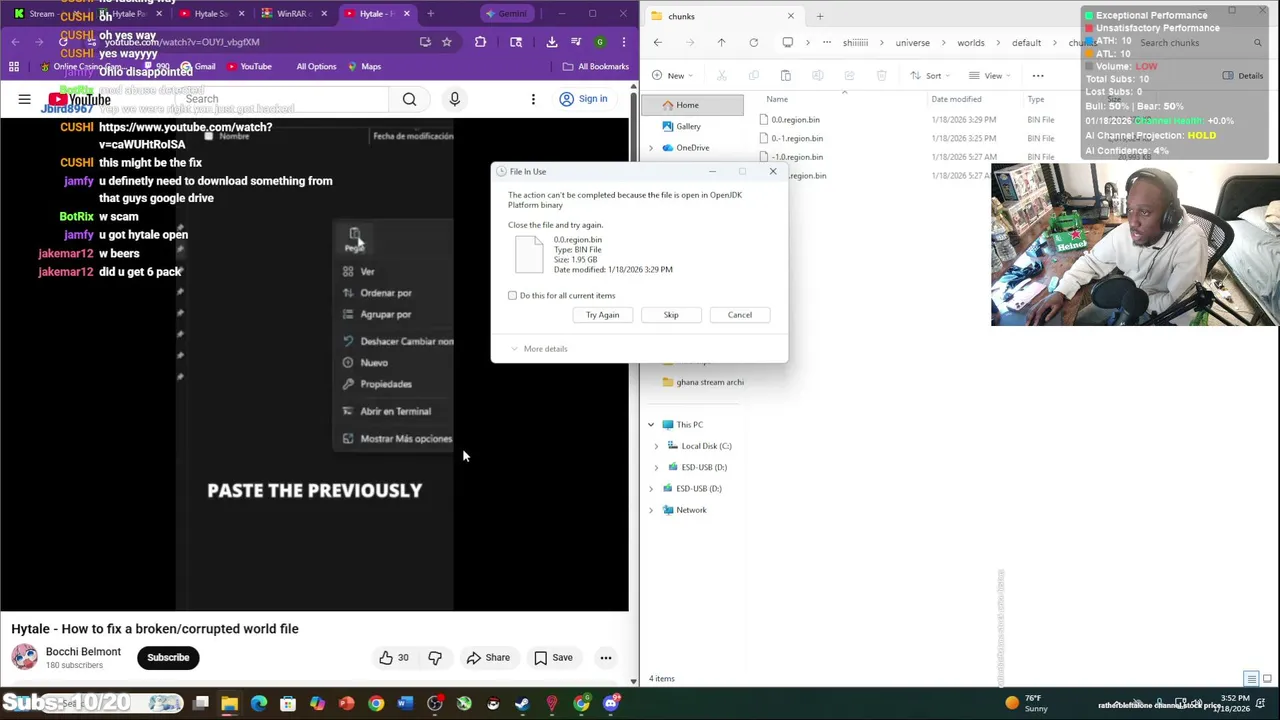Bookmark this page with the star icon
The height and width of the screenshot is (720, 1280).
(447, 42)
